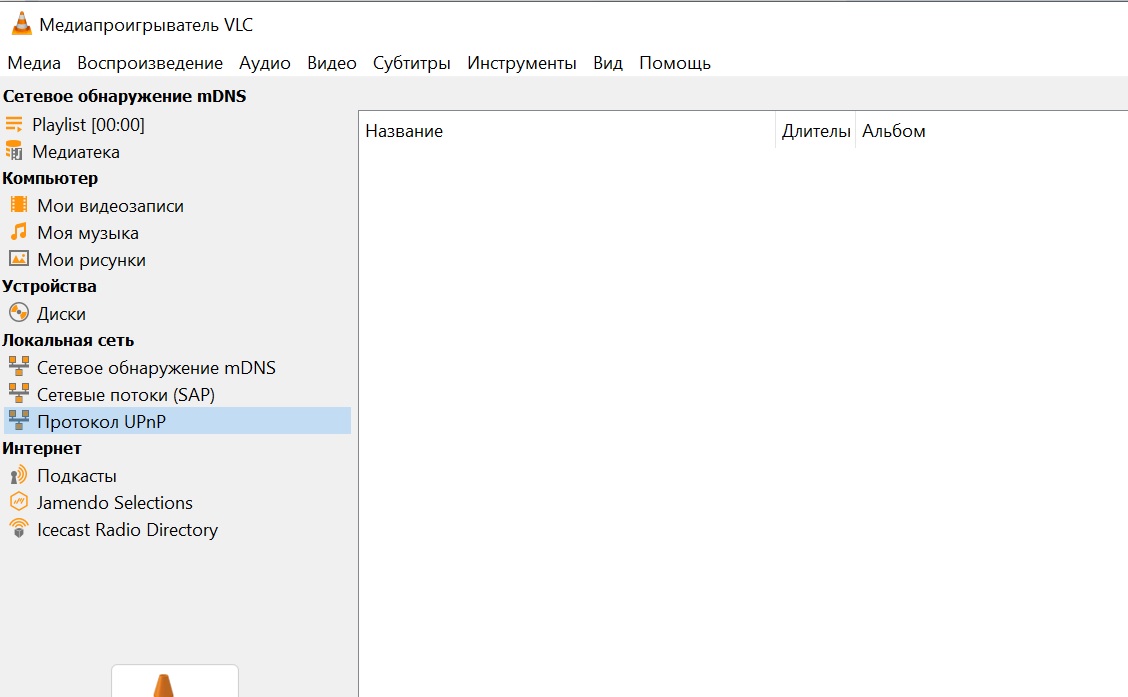Select Протокол UPnP item
This screenshot has width=1128, height=697.
point(177,421)
